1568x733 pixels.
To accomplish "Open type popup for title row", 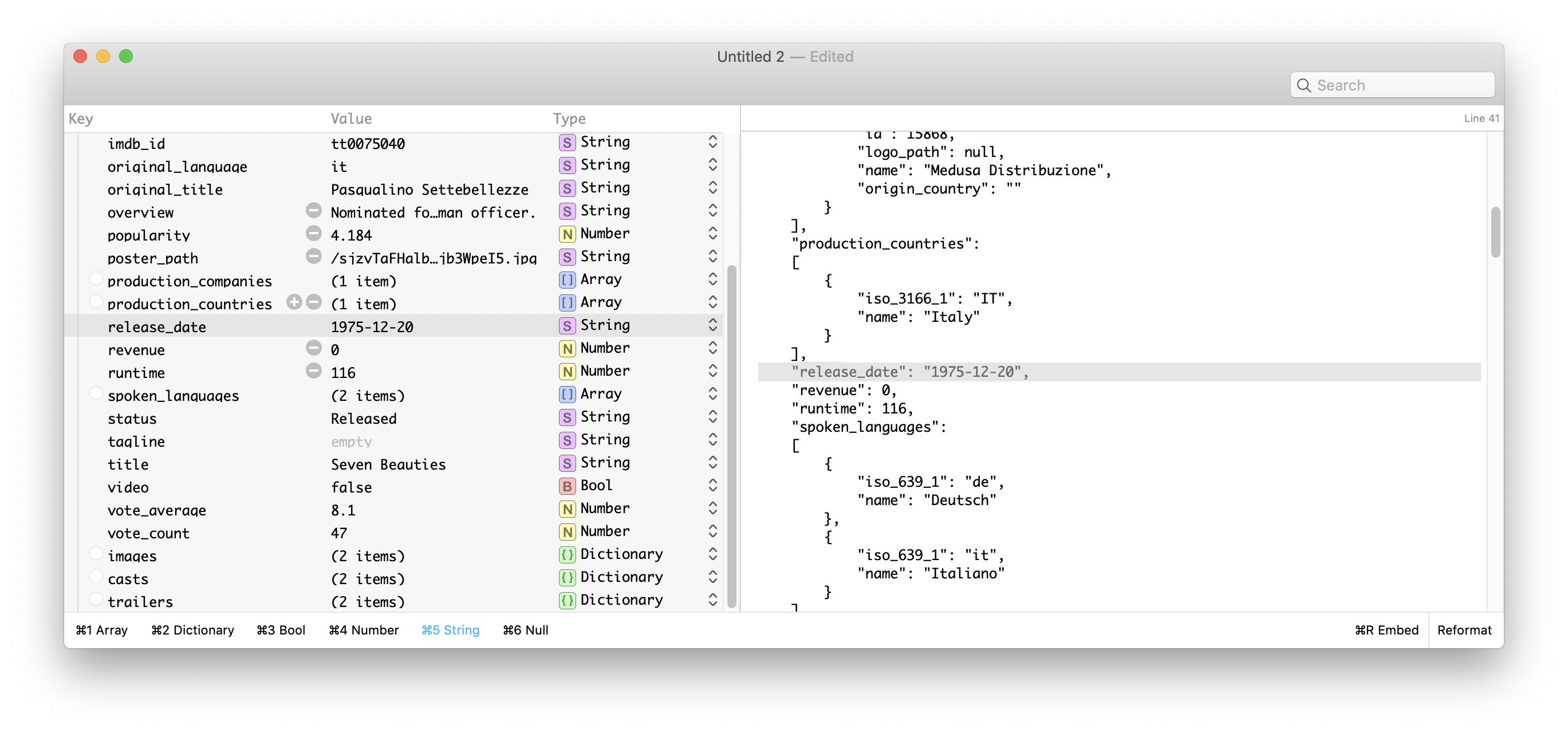I will (713, 463).
